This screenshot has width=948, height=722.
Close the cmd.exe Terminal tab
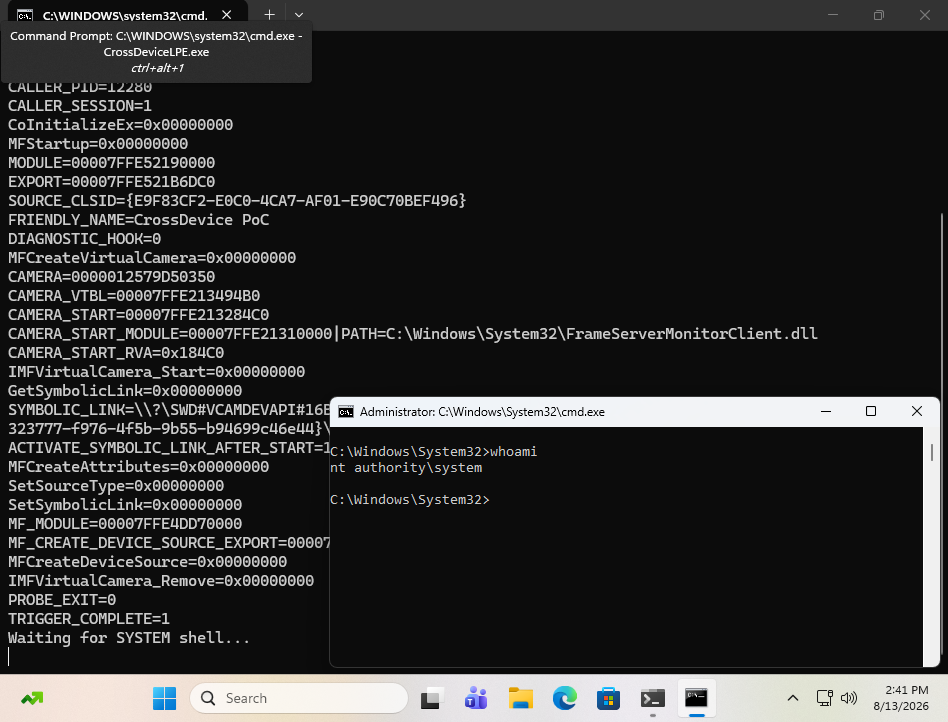click(227, 15)
